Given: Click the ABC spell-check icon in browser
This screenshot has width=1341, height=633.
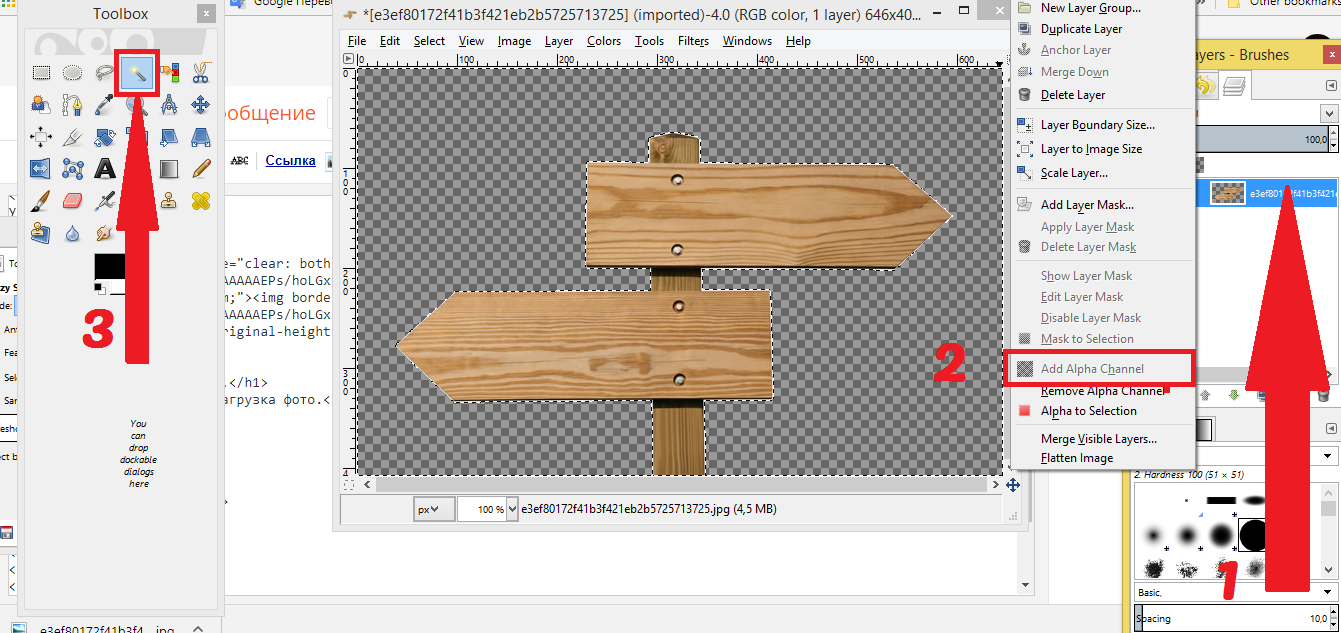Looking at the screenshot, I should [x=240, y=160].
